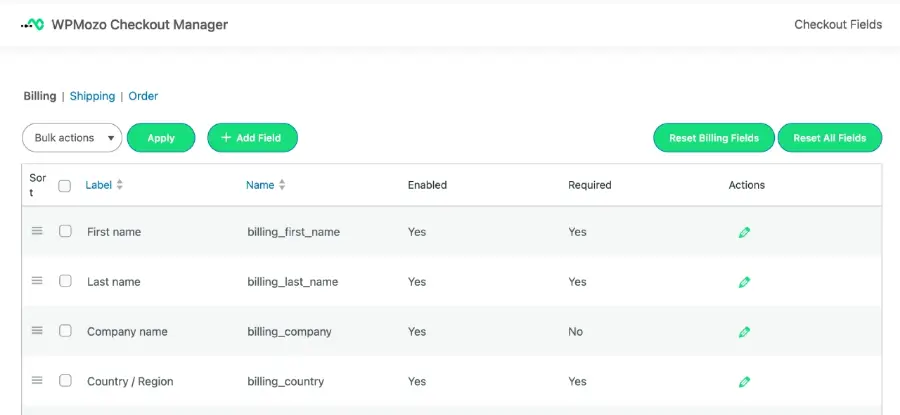Screen dimensions: 900x415
Task: Click Reset All Fields button
Action: (x=829, y=138)
